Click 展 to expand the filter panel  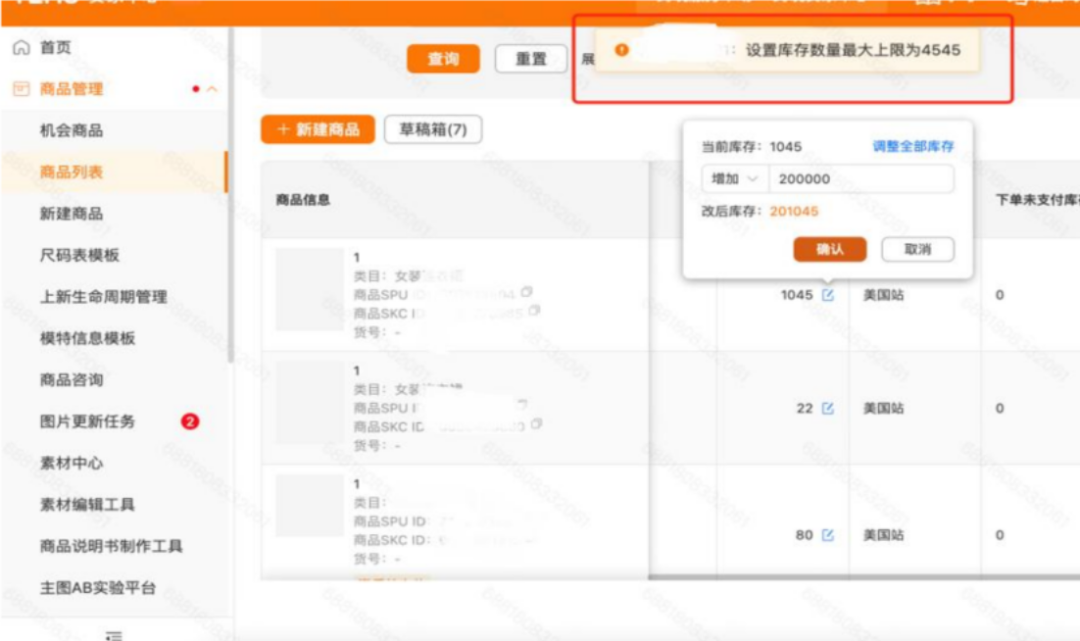(590, 58)
